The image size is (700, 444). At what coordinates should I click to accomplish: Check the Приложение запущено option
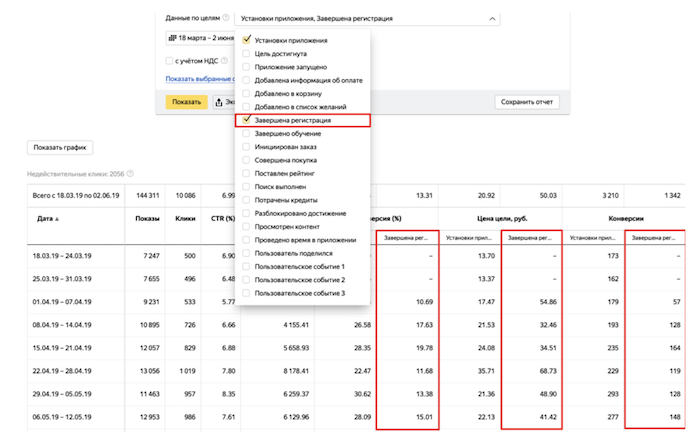tap(246, 67)
